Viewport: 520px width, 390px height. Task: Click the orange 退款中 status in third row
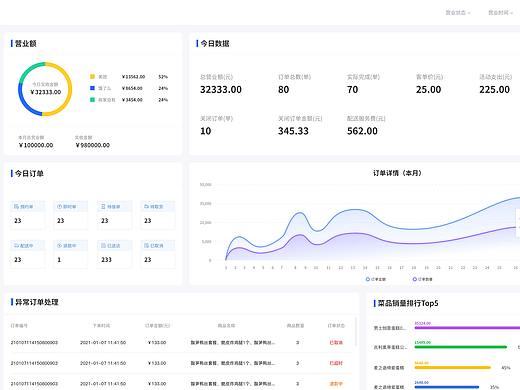[x=336, y=384]
